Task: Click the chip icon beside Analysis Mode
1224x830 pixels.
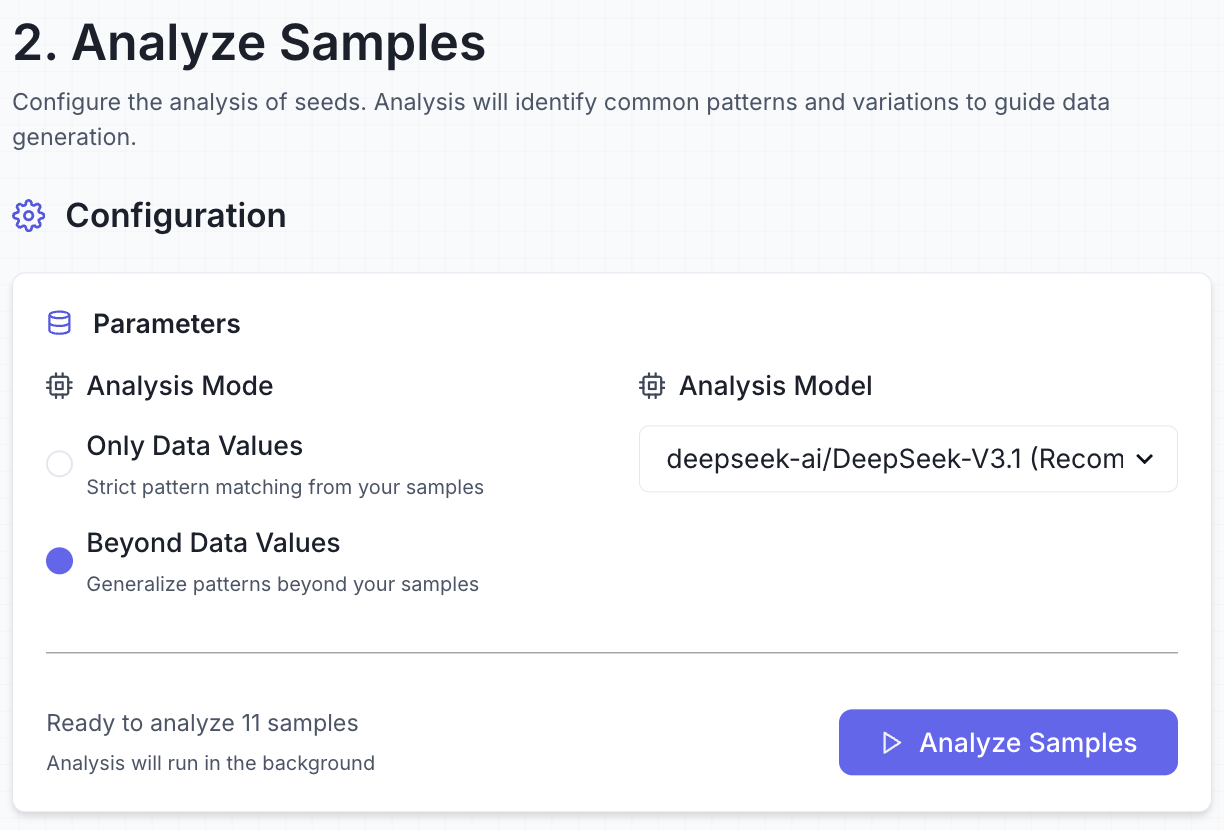Action: coord(60,386)
